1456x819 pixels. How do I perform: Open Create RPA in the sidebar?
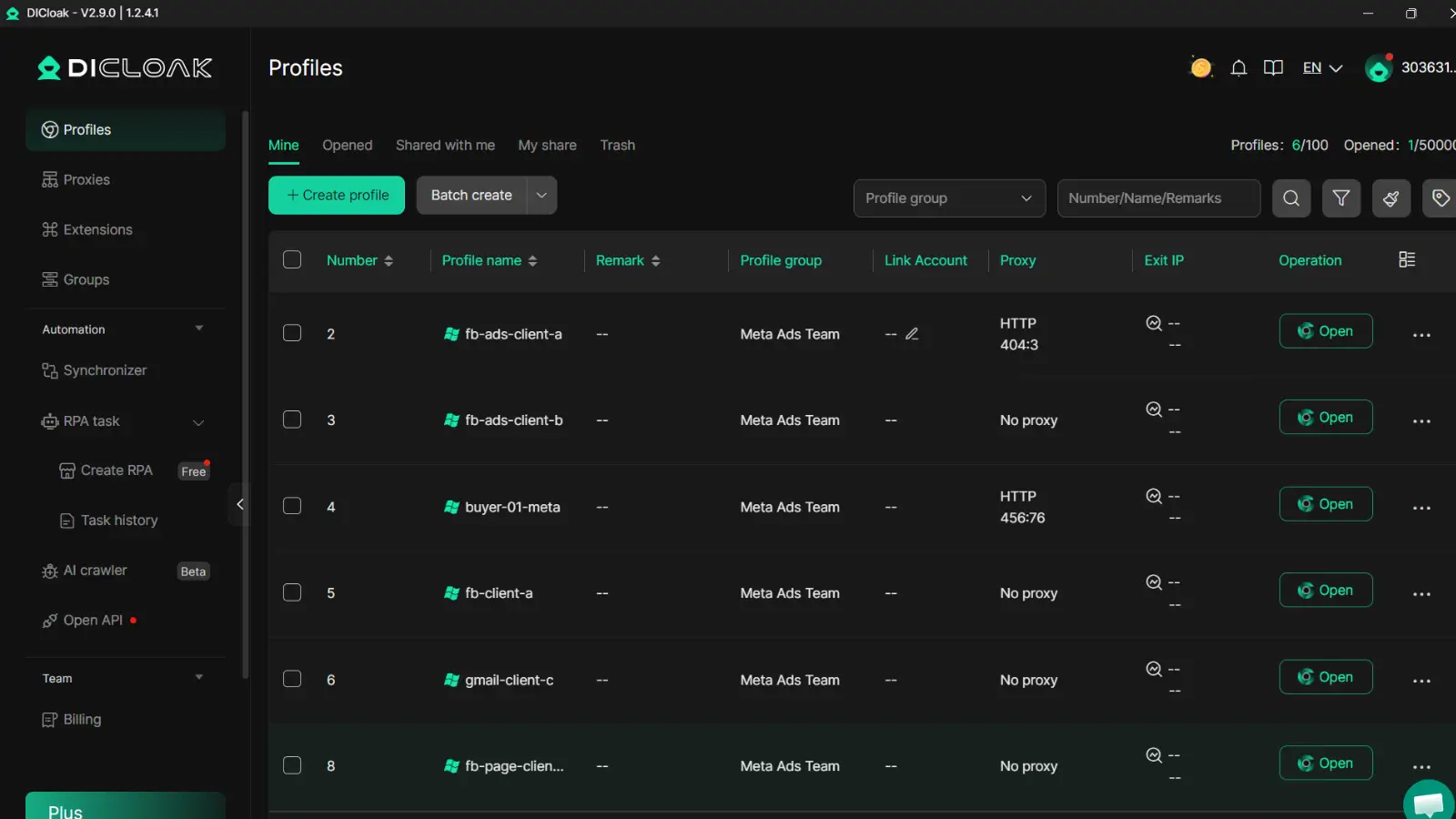tap(126, 470)
